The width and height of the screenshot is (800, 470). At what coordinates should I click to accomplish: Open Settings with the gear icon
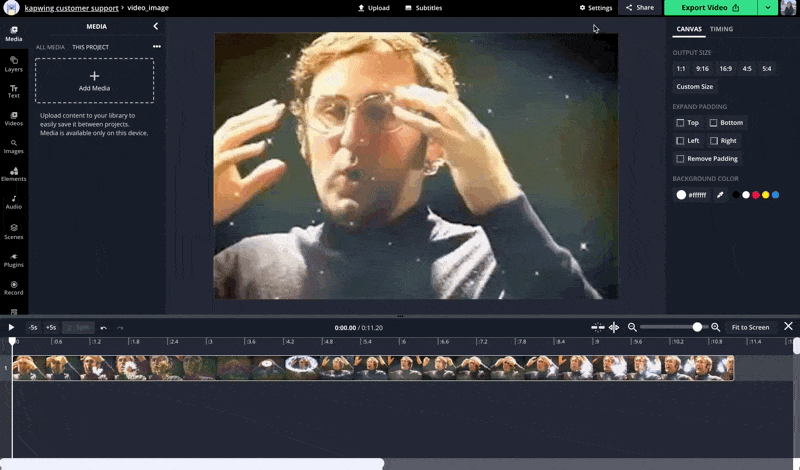point(595,8)
